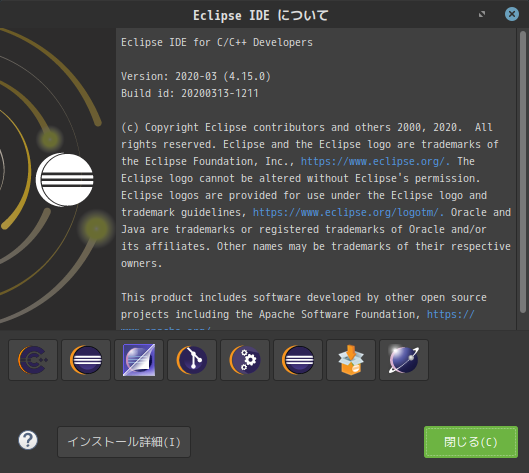Click the 'Version: 2020-03 (4.15.0)' text
Viewport: 529px width, 473px height.
coord(196,76)
